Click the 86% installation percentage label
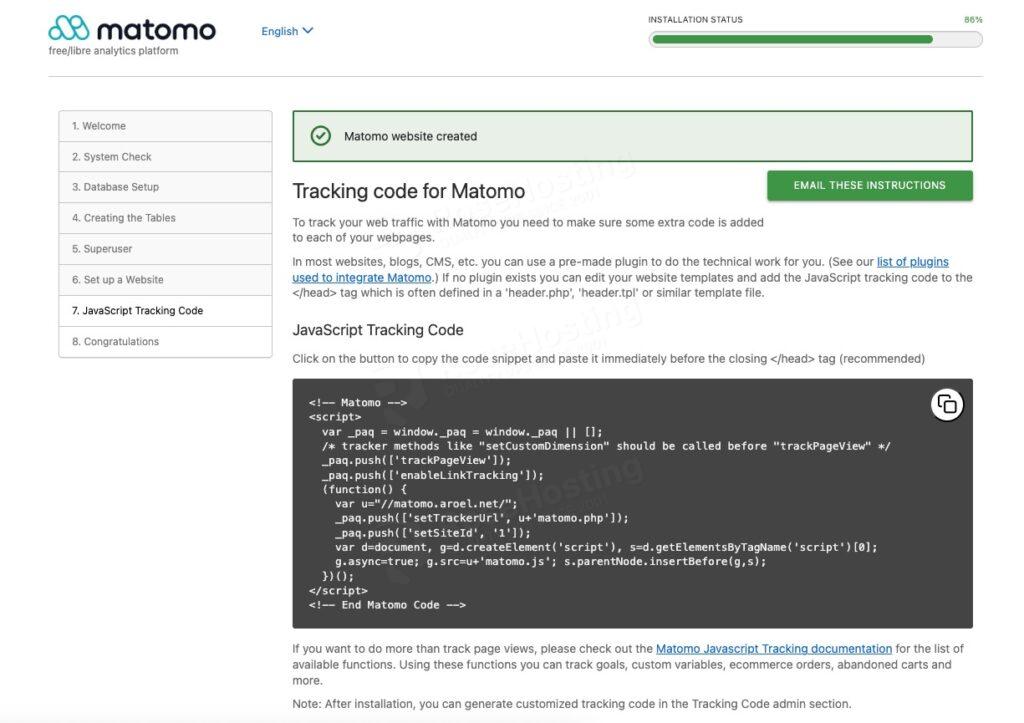The image size is (1024, 723). click(x=972, y=20)
